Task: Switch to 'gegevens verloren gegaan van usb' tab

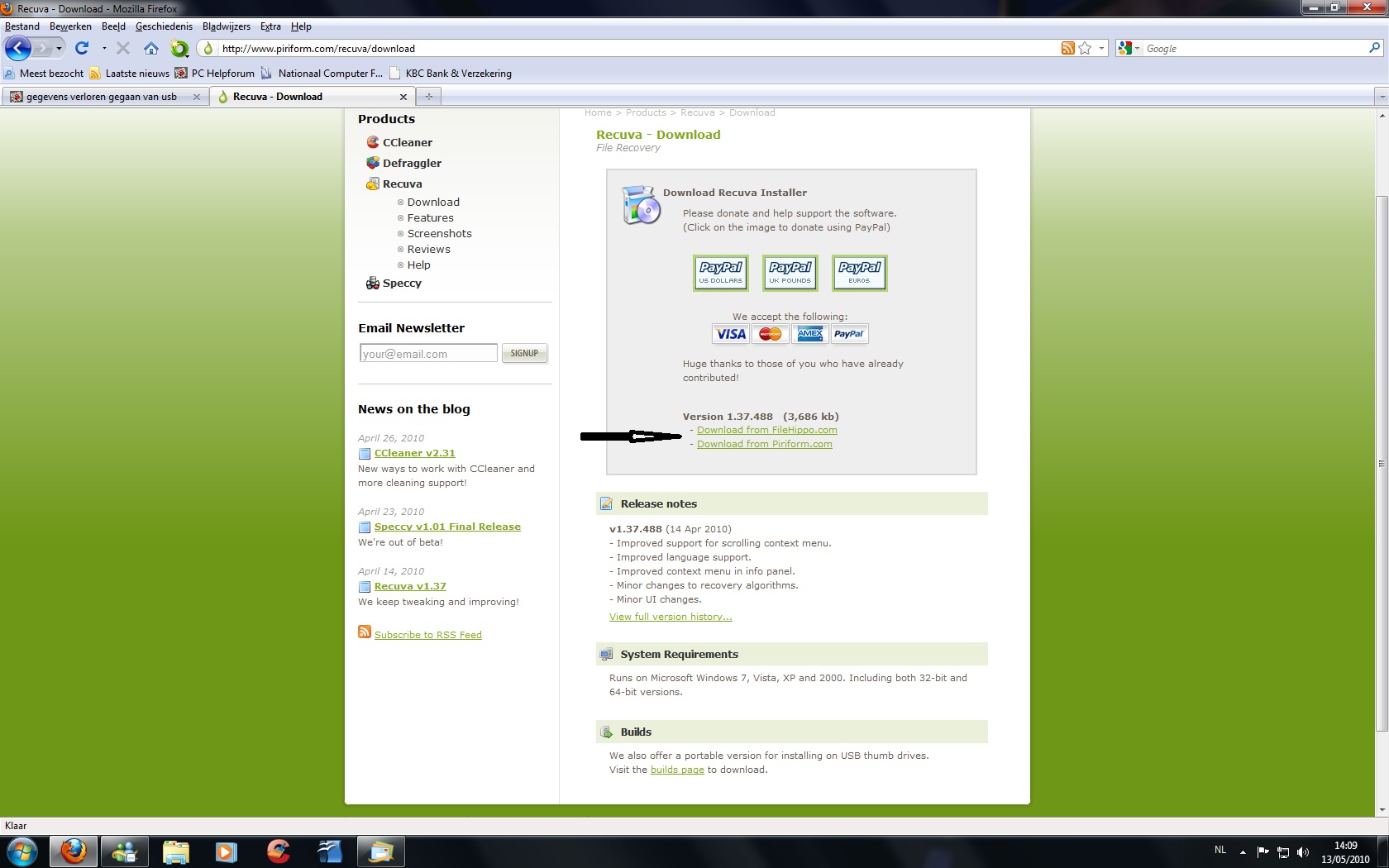Action: tap(105, 97)
